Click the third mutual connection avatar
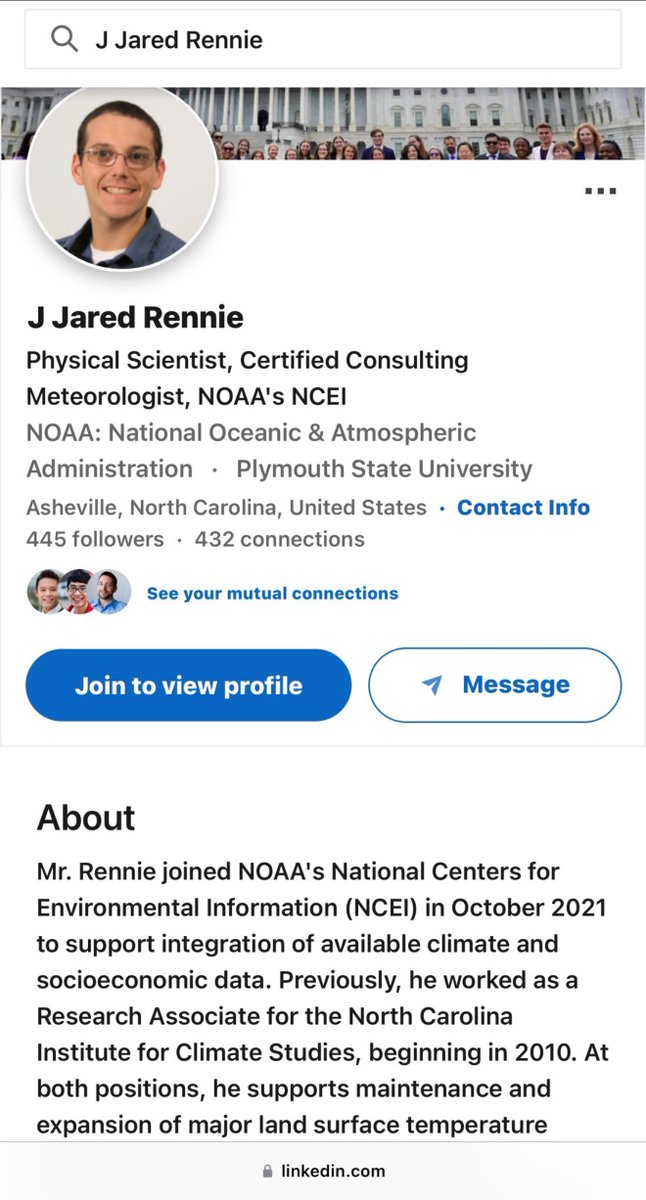The width and height of the screenshot is (646, 1200). (111, 592)
